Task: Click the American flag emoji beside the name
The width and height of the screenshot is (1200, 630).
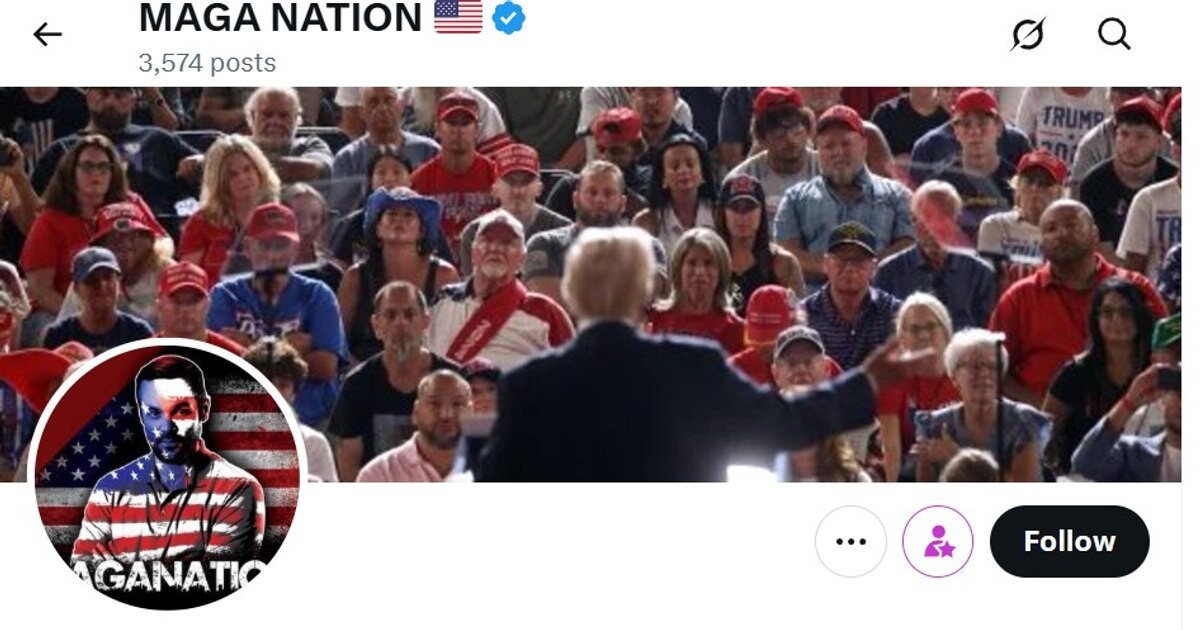Action: 458,16
